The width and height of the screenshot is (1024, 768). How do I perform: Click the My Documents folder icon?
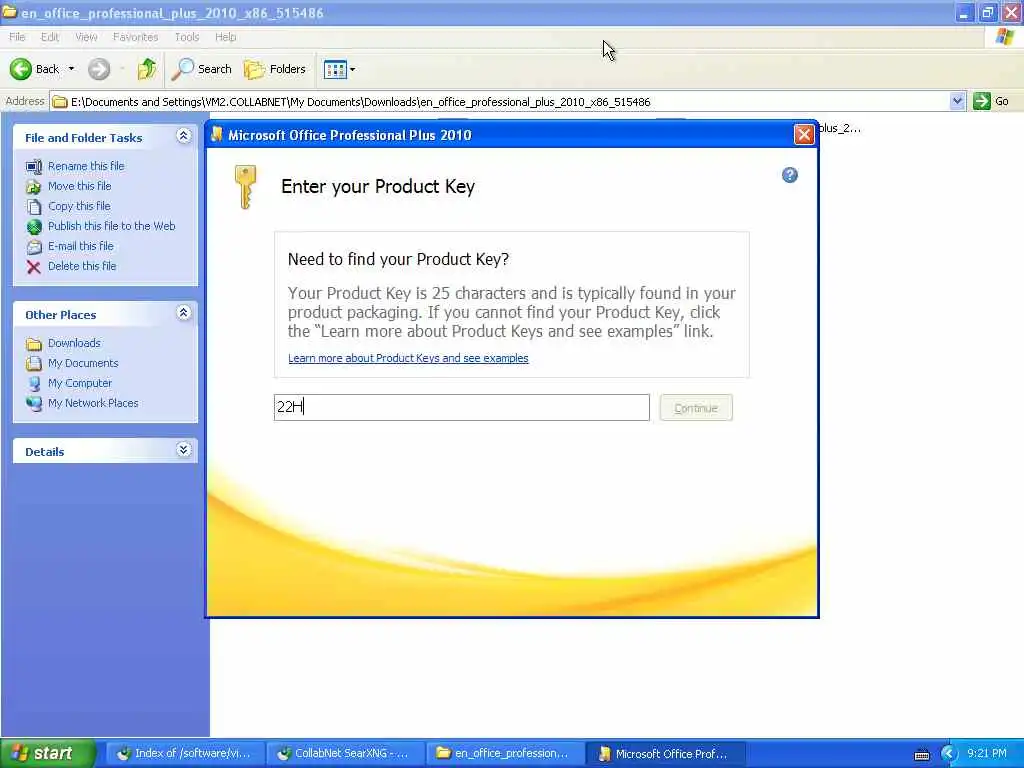click(x=34, y=364)
